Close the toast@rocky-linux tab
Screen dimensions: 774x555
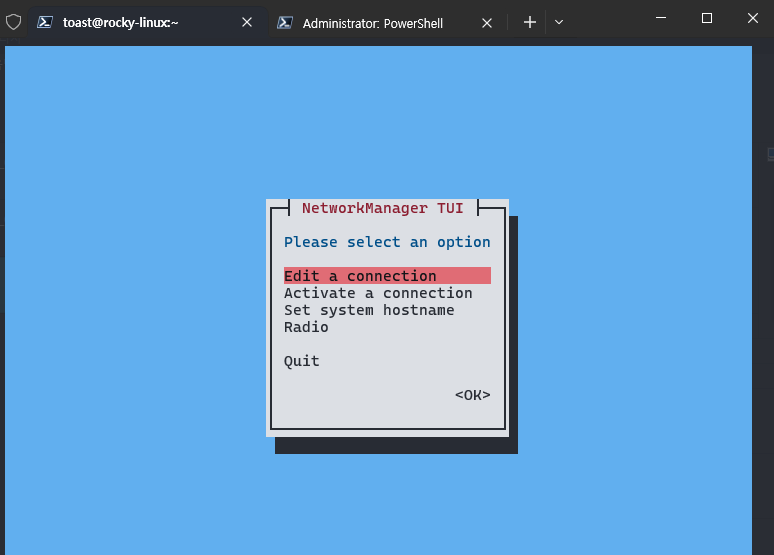point(247,22)
